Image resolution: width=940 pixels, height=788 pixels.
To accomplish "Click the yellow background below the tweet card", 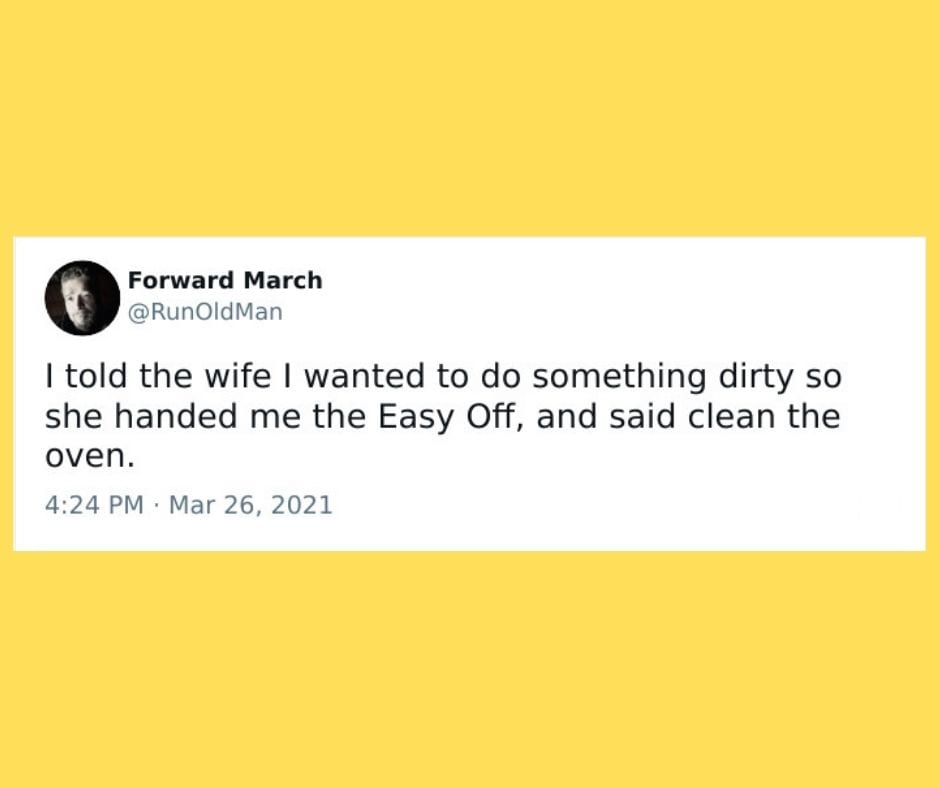I will [470, 669].
